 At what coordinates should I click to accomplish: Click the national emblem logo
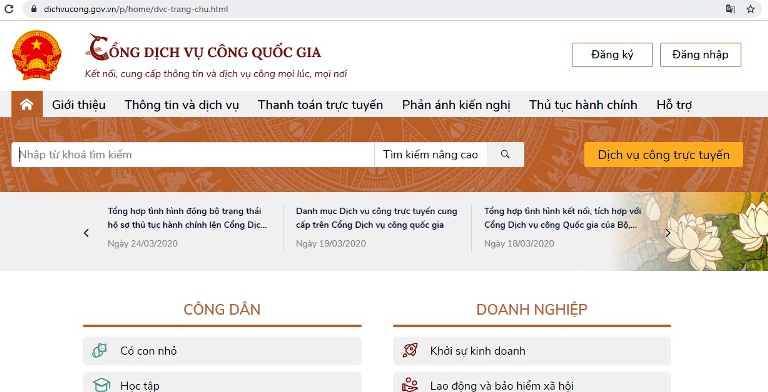(x=37, y=55)
